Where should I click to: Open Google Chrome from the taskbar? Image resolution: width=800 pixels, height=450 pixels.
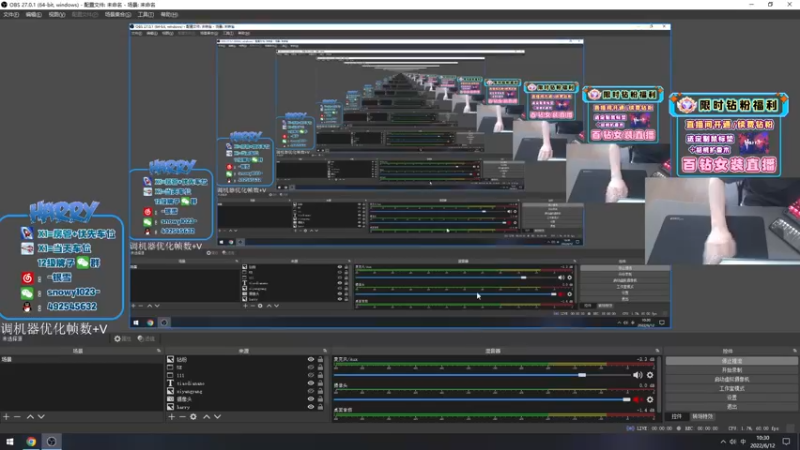(31, 442)
